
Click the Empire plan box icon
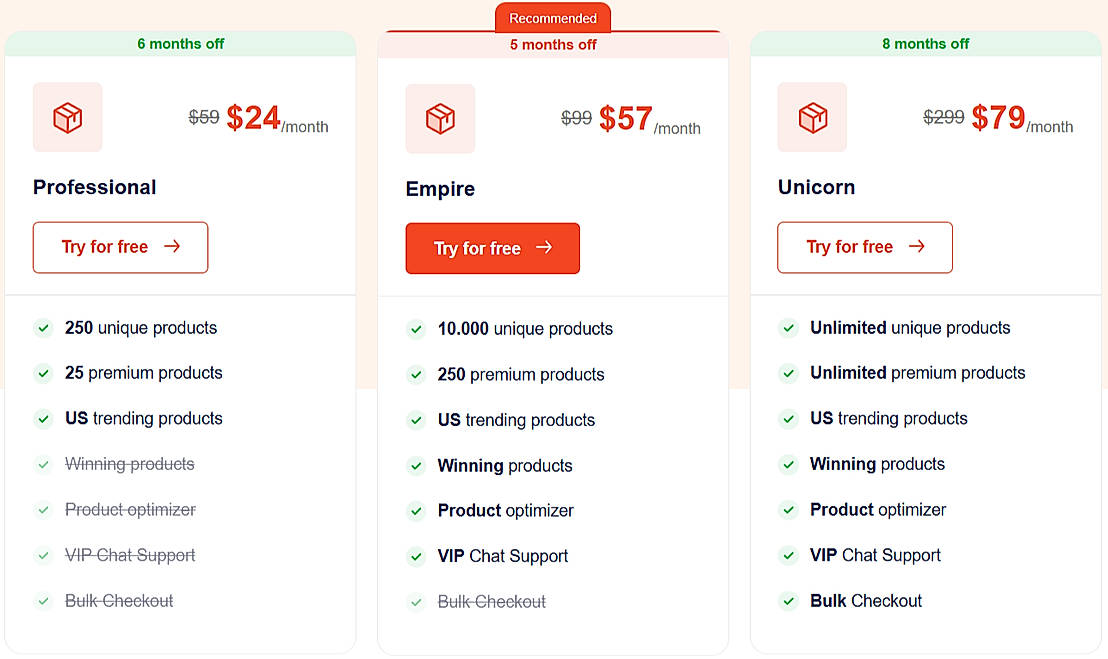[440, 119]
